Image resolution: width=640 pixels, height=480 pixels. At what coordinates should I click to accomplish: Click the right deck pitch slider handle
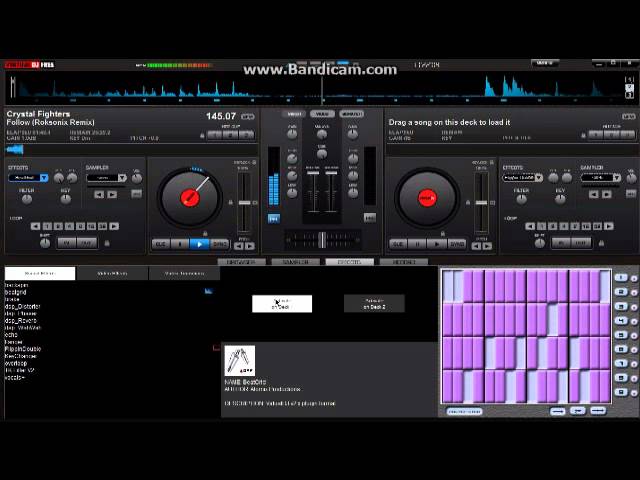(482, 203)
